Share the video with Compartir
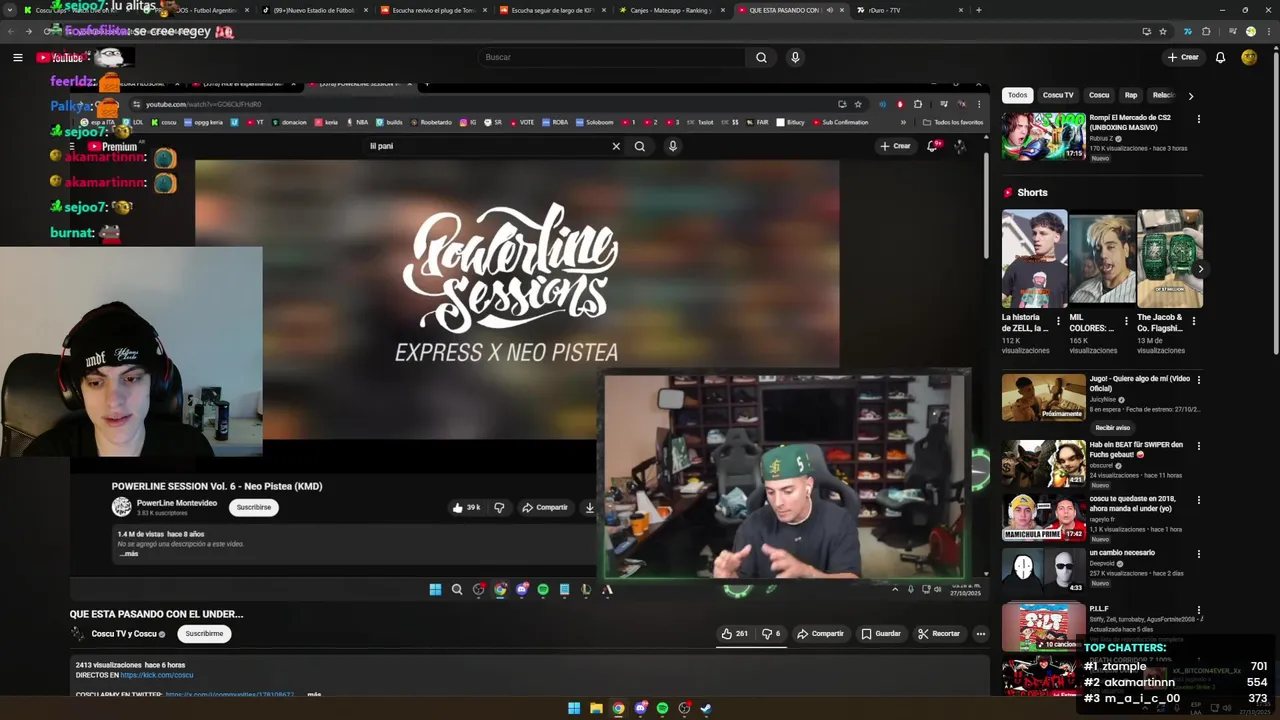This screenshot has width=1280, height=720. [820, 633]
